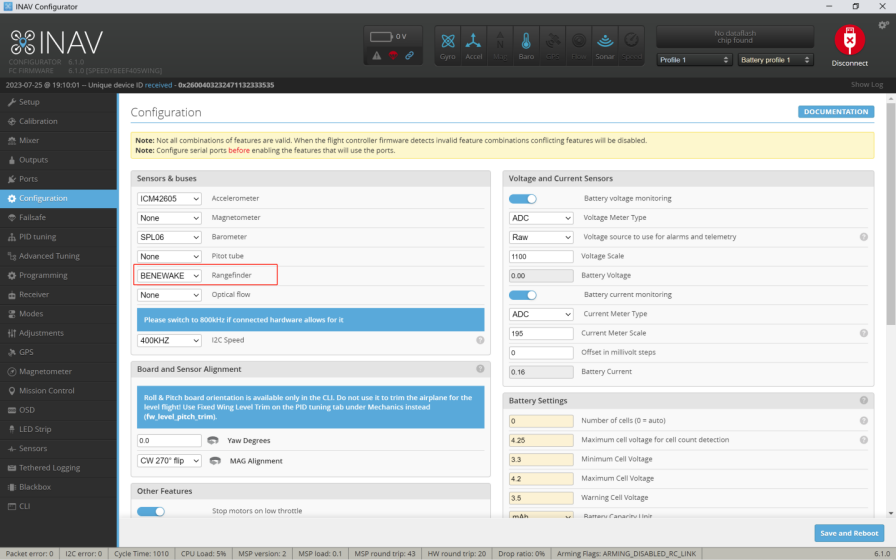The height and width of the screenshot is (560, 896).
Task: Click the MAG Alignment orientation icon
Action: tap(215, 461)
